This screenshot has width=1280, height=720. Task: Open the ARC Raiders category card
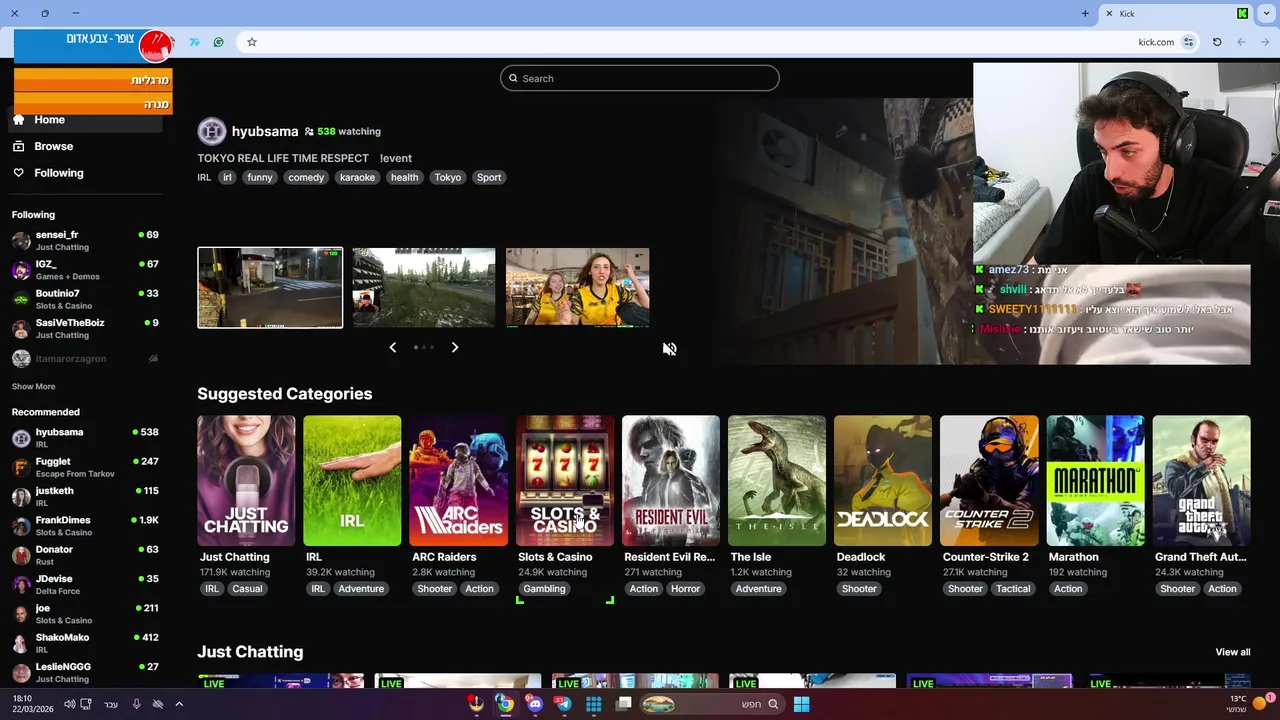pos(458,481)
